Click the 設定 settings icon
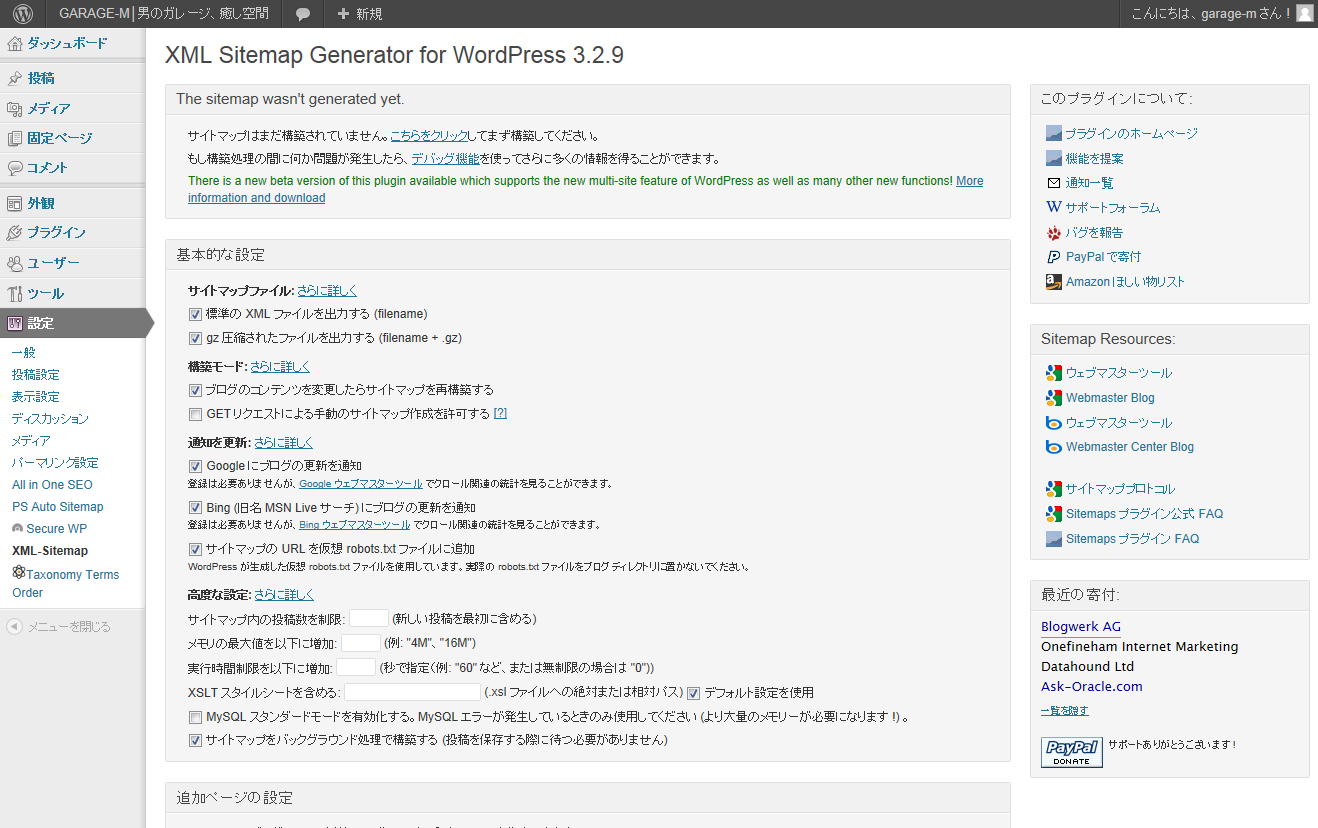The height and width of the screenshot is (828, 1318). (15, 323)
